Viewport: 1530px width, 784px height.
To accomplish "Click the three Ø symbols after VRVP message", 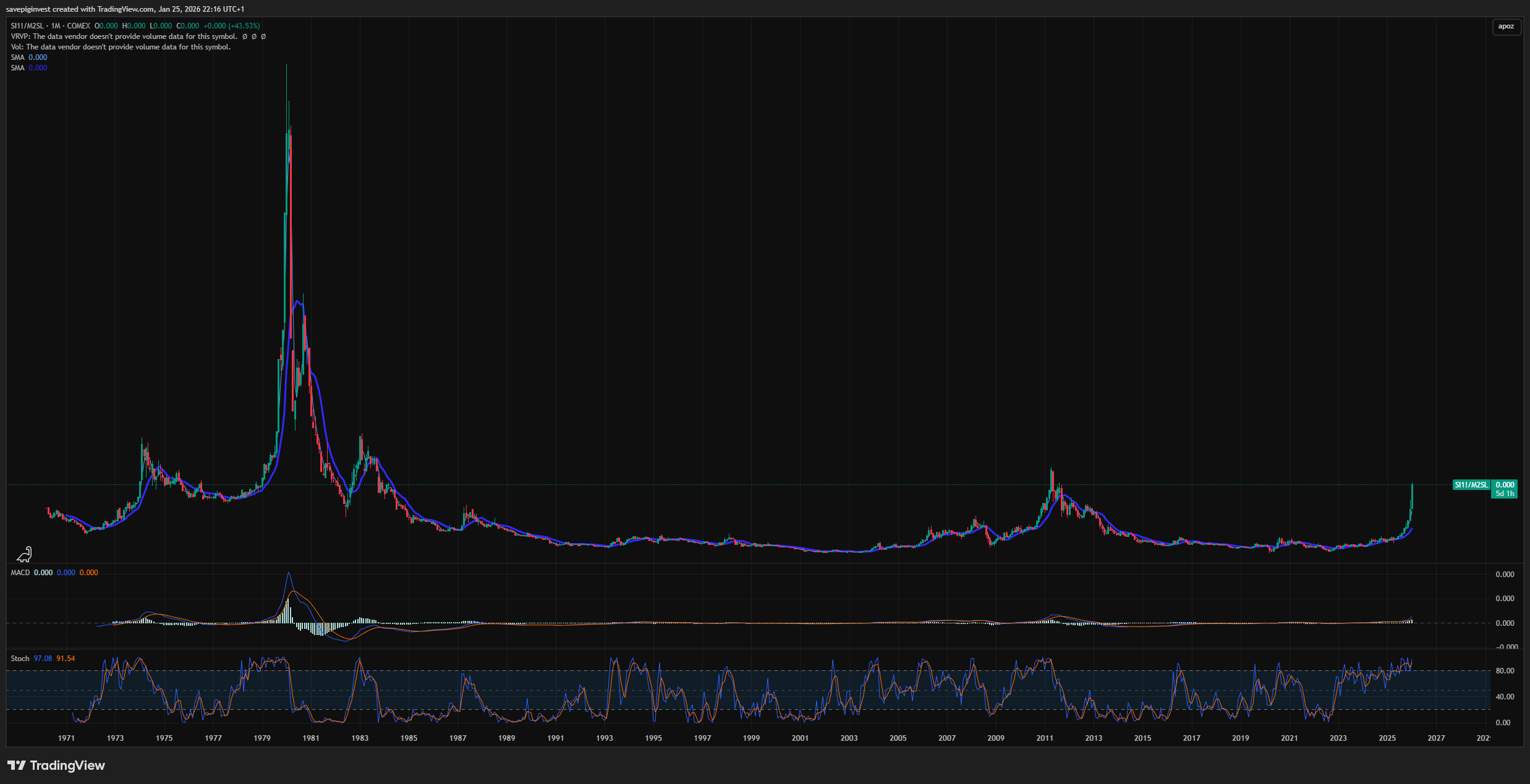I will pyautogui.click(x=254, y=36).
